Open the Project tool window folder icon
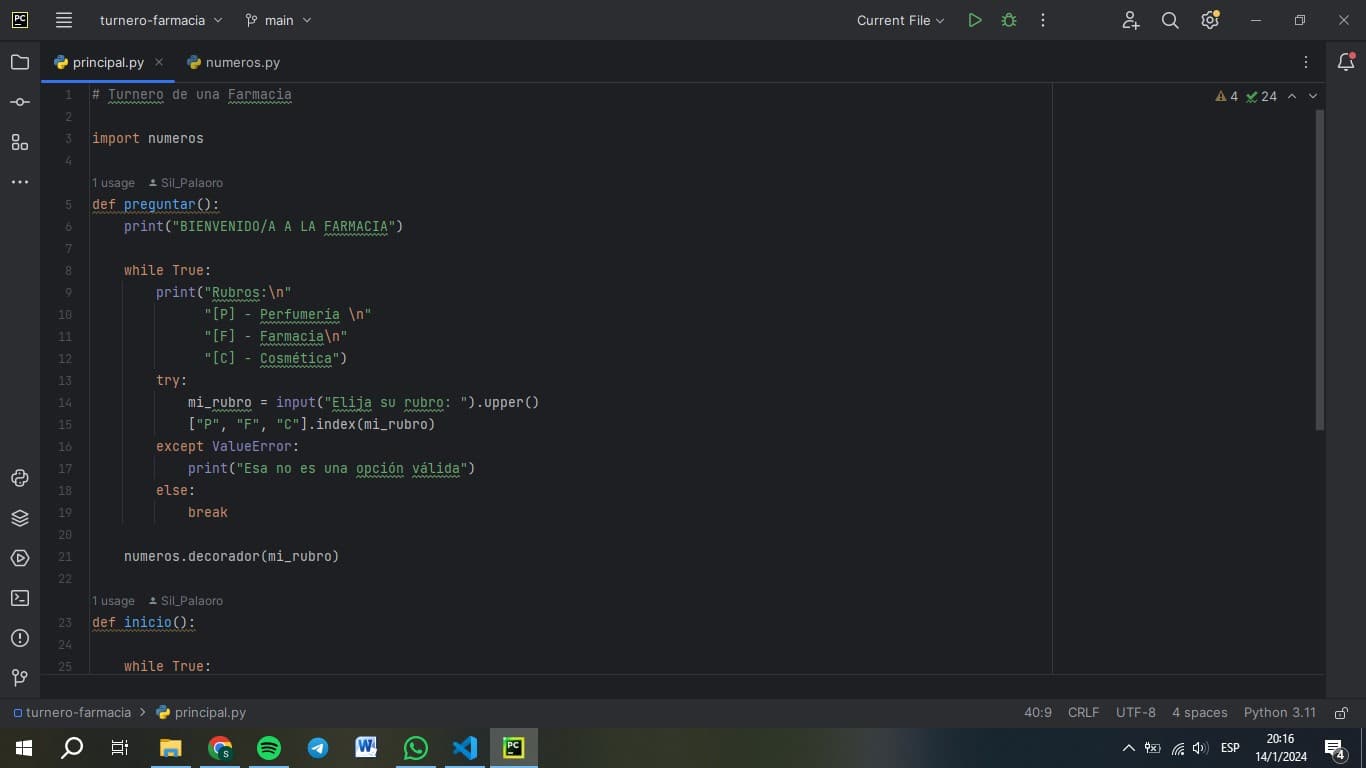1366x768 pixels. click(20, 62)
